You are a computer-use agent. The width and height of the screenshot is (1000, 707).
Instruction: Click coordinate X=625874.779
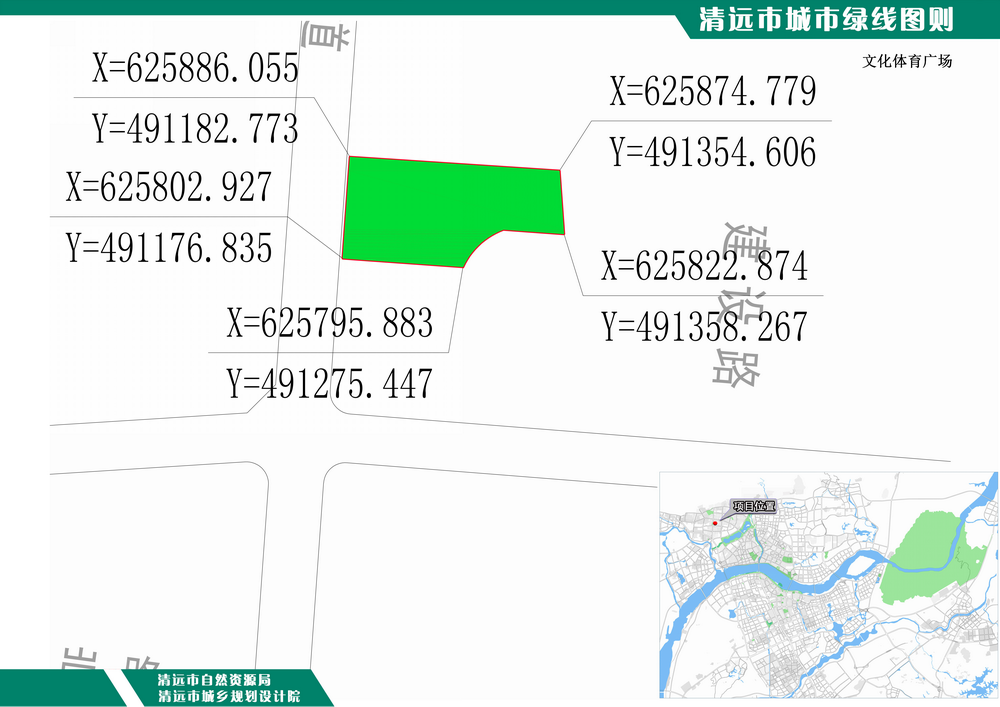[x=713, y=91]
